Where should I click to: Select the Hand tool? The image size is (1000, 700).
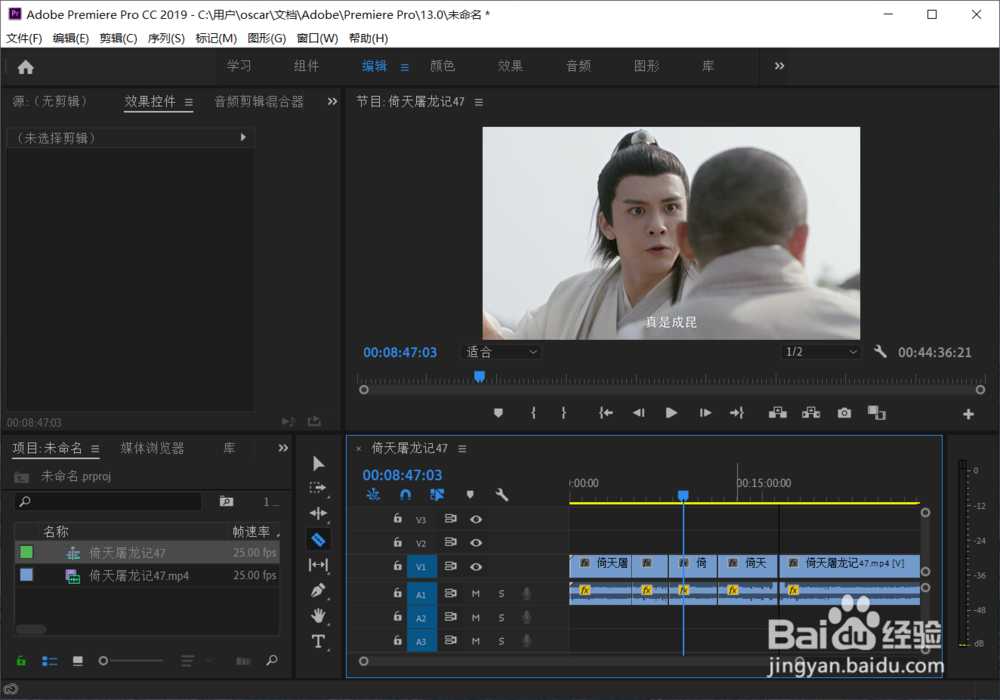(318, 615)
